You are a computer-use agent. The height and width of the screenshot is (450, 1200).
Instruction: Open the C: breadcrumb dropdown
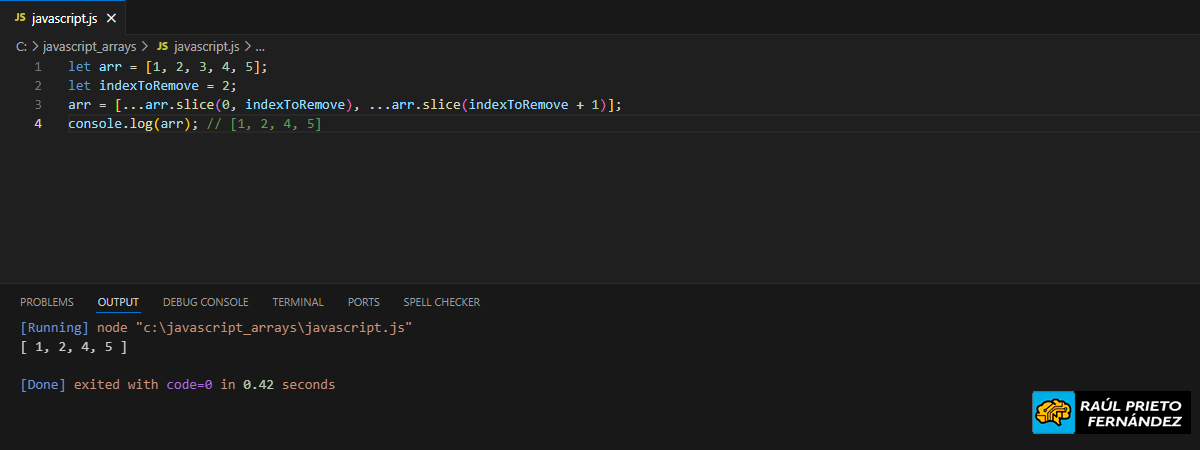pos(21,47)
